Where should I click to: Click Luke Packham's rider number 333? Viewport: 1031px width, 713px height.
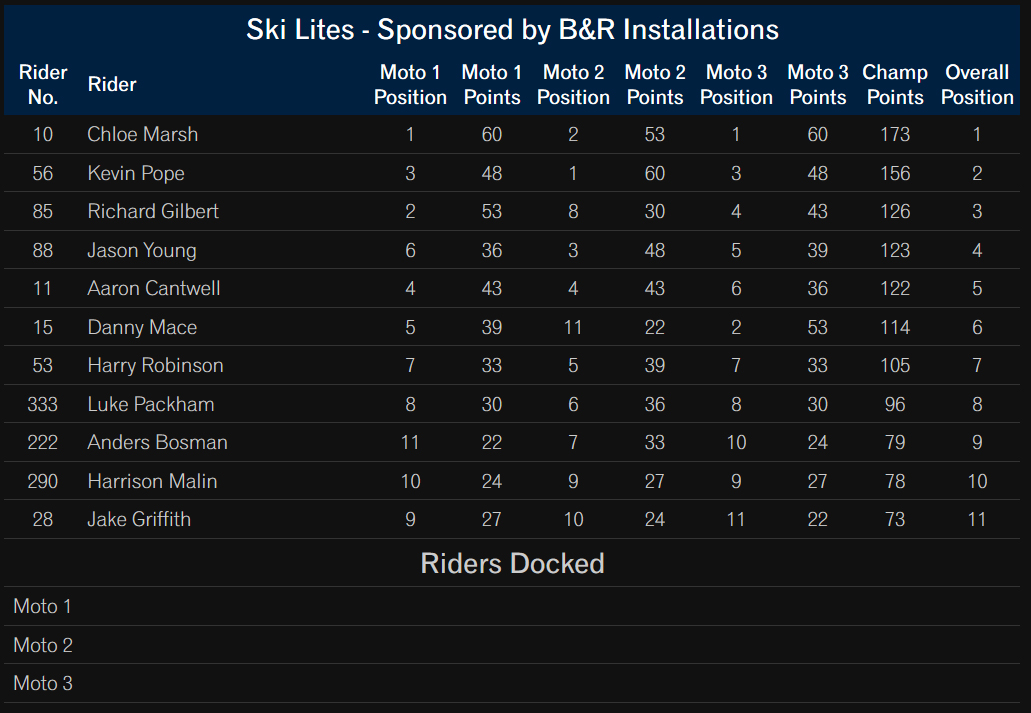click(43, 404)
